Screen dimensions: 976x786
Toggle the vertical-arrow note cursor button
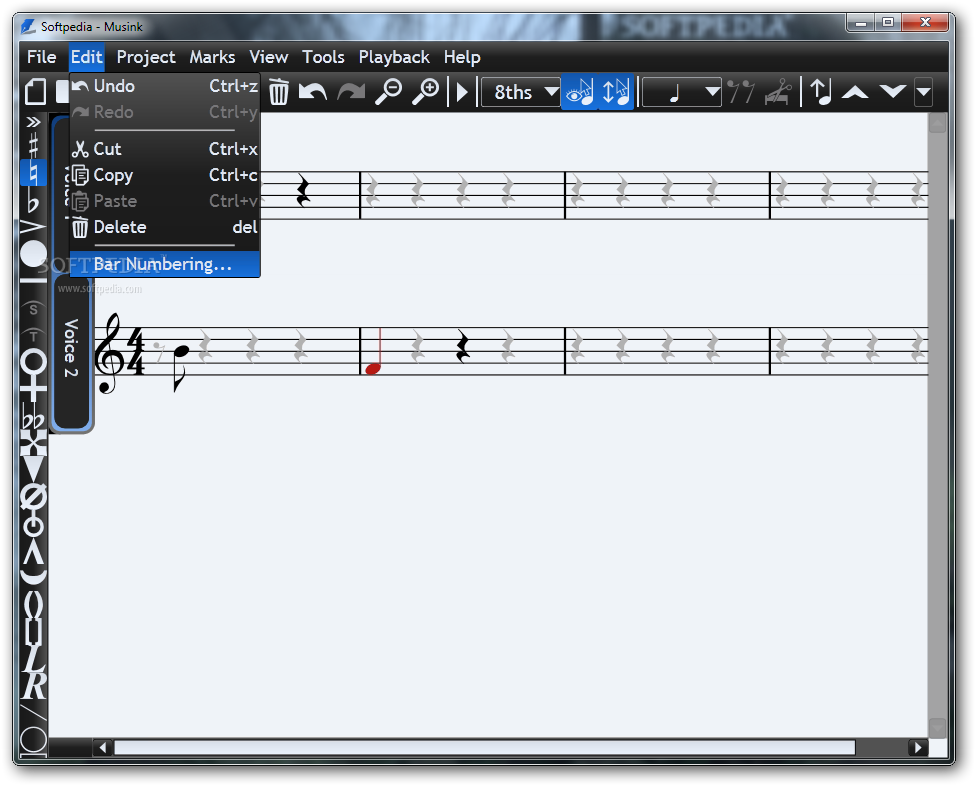(x=616, y=91)
